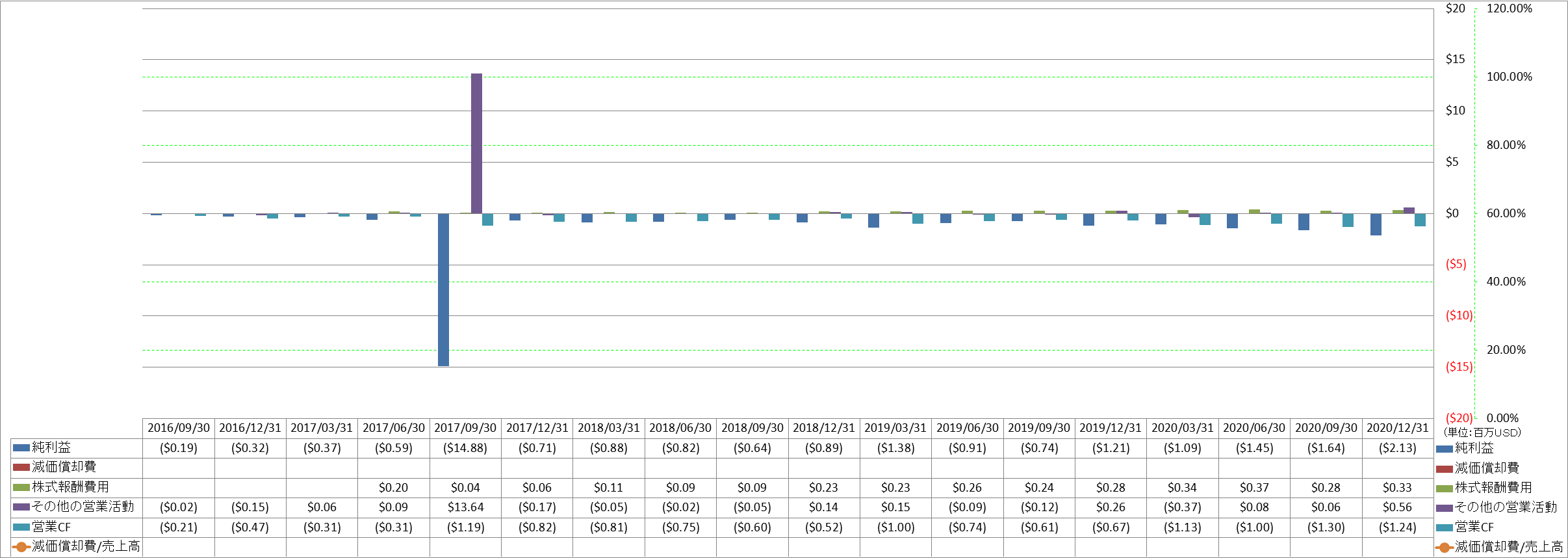
Task: Click the teal 営業CF swatch in the right legend
Action: tap(1444, 527)
